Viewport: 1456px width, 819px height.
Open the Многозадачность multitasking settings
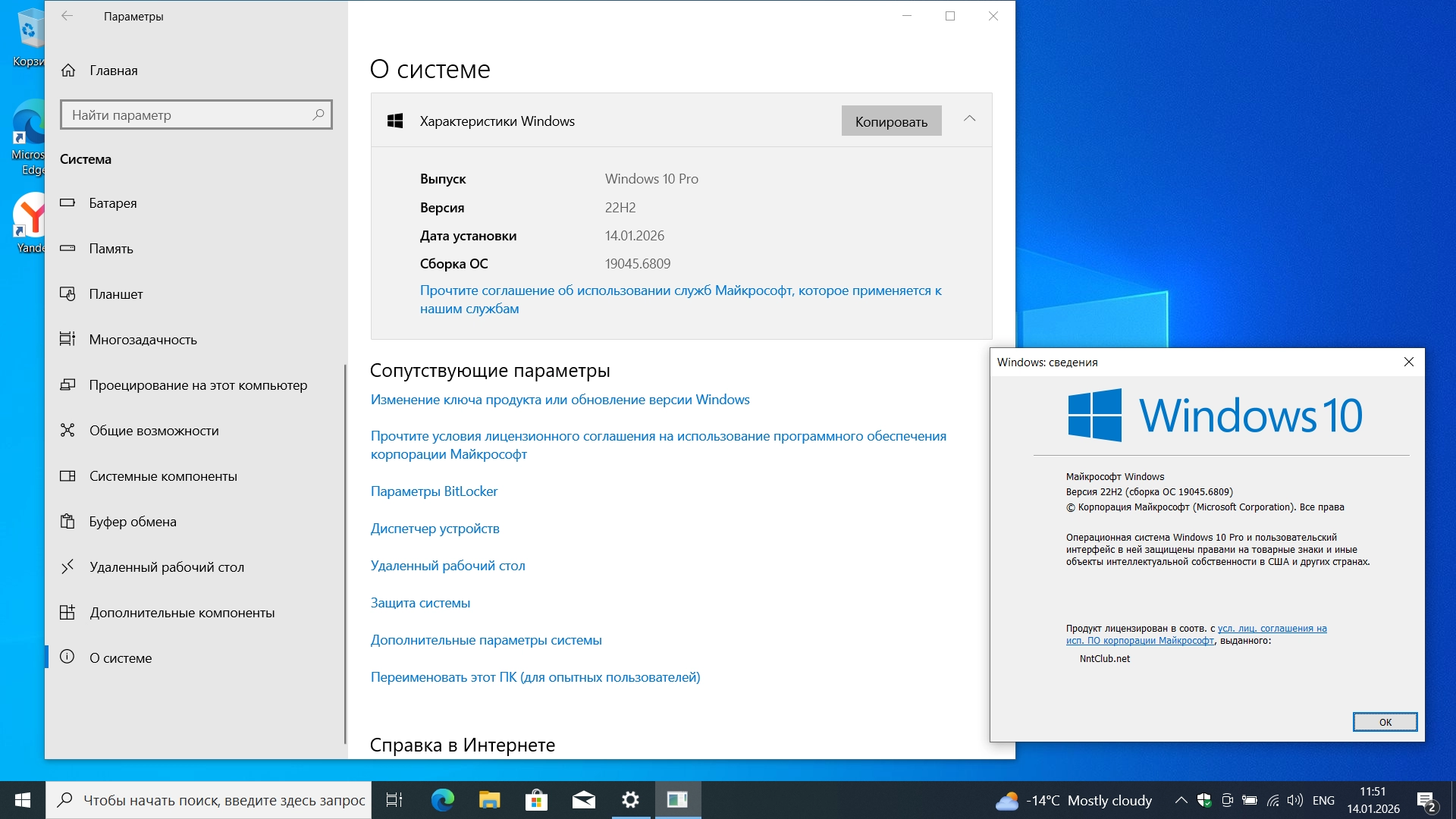point(143,340)
